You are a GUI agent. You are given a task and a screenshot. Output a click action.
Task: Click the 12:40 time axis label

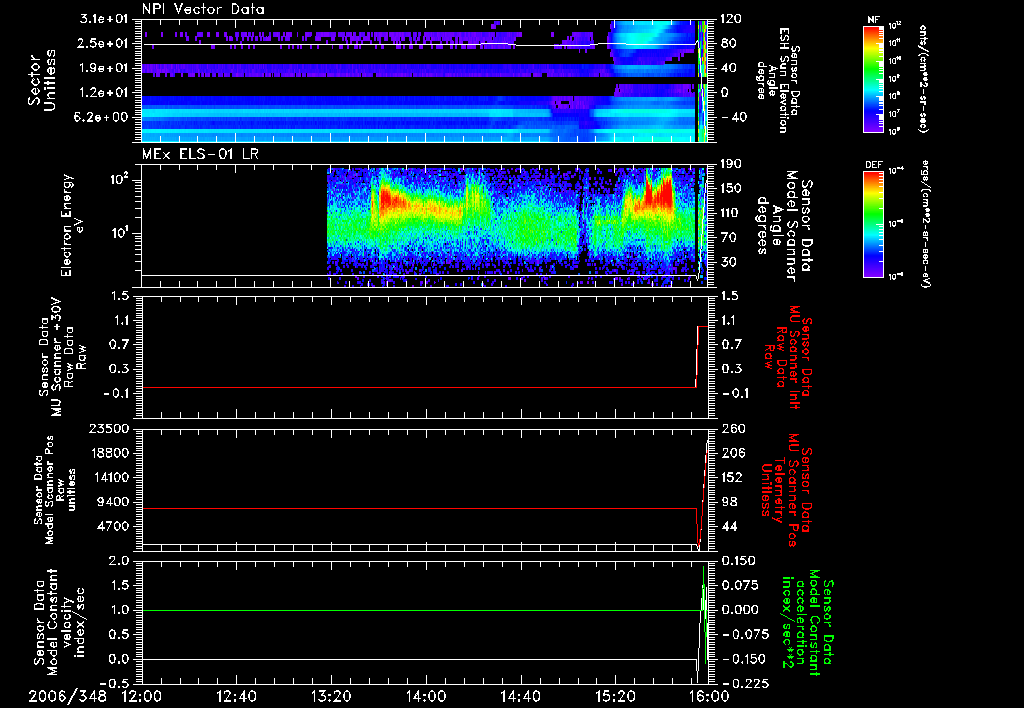click(x=236, y=694)
